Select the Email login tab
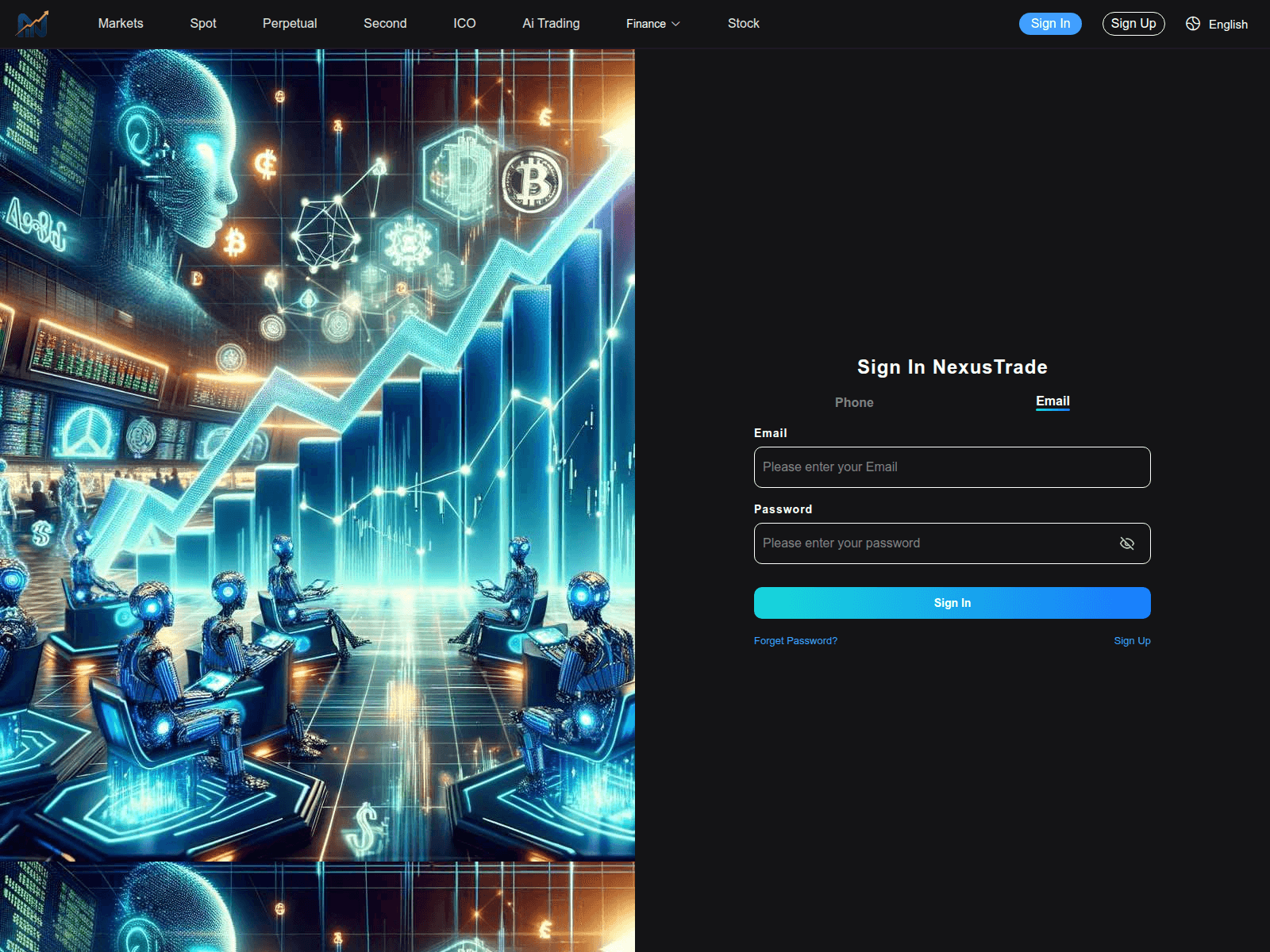The width and height of the screenshot is (1270, 952). point(1053,401)
